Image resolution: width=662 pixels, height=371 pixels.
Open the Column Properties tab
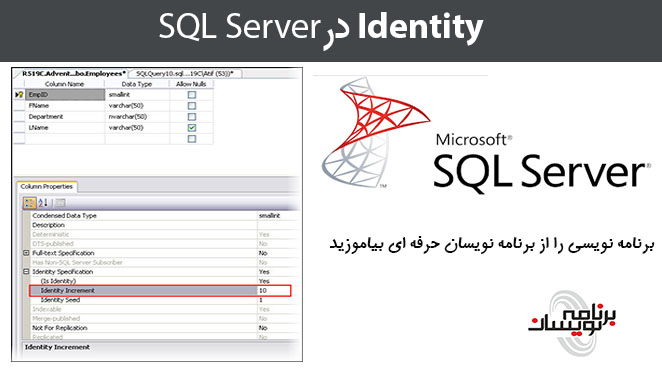click(x=46, y=187)
